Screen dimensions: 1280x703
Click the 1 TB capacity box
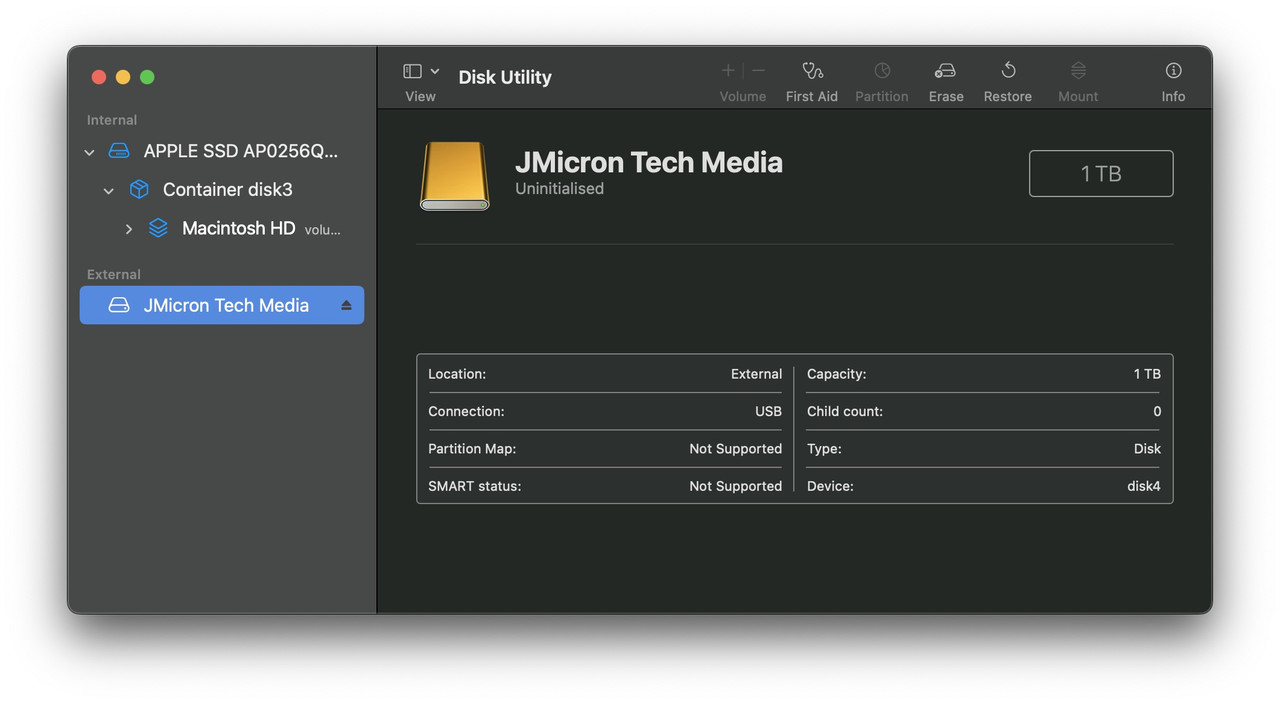tap(1101, 173)
